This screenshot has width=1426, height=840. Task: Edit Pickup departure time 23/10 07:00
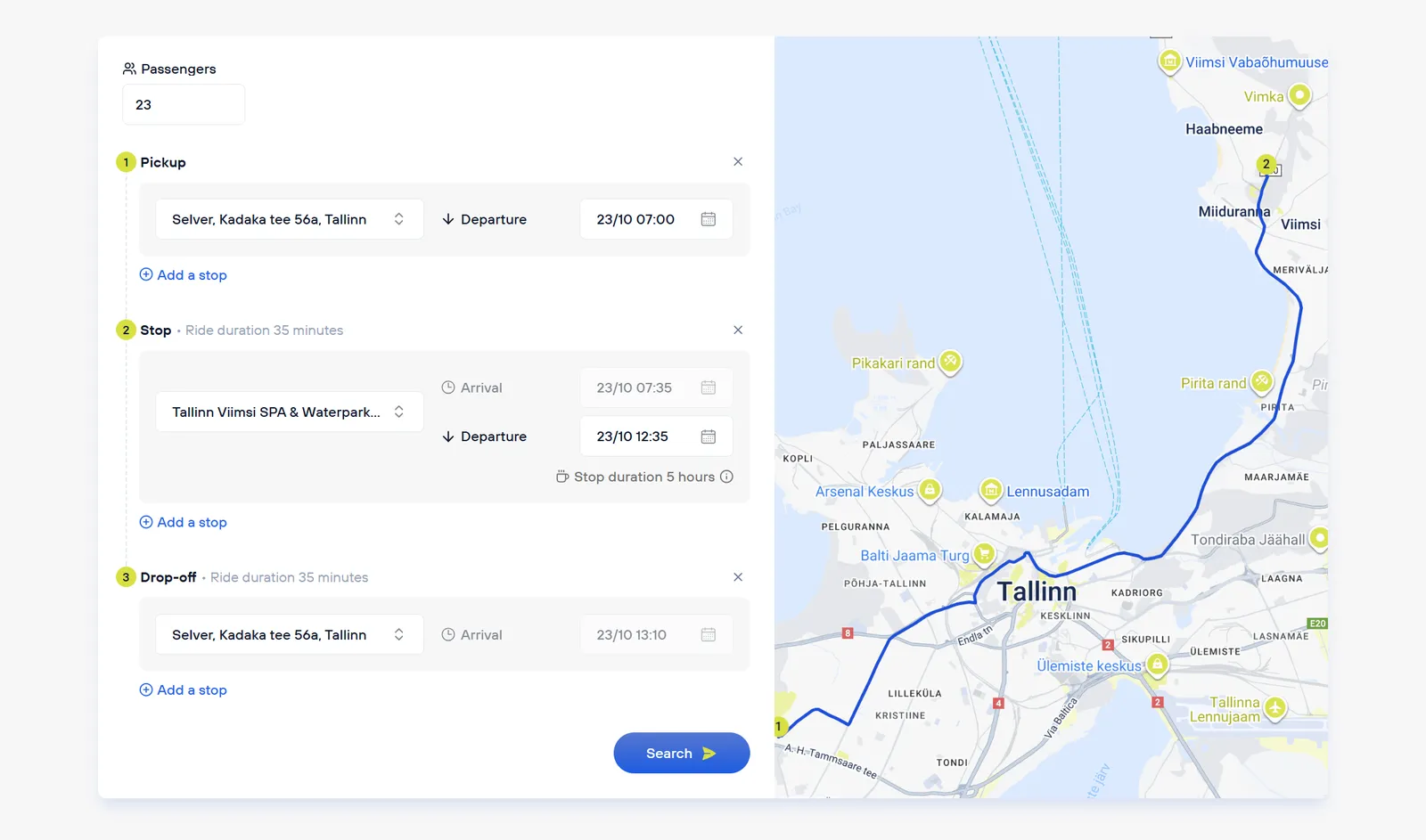(657, 219)
